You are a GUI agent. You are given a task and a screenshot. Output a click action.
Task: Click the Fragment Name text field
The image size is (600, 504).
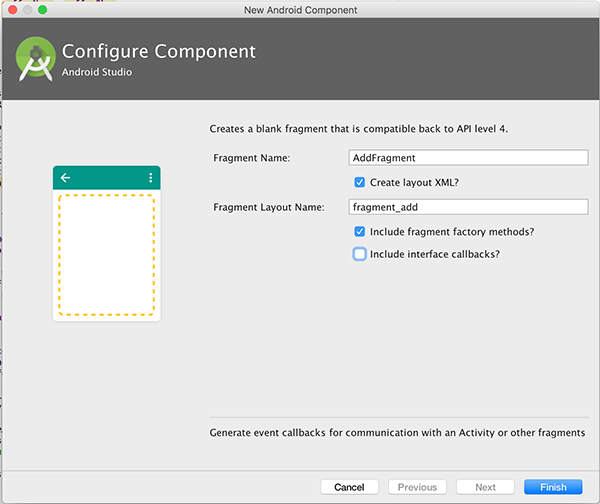click(468, 158)
